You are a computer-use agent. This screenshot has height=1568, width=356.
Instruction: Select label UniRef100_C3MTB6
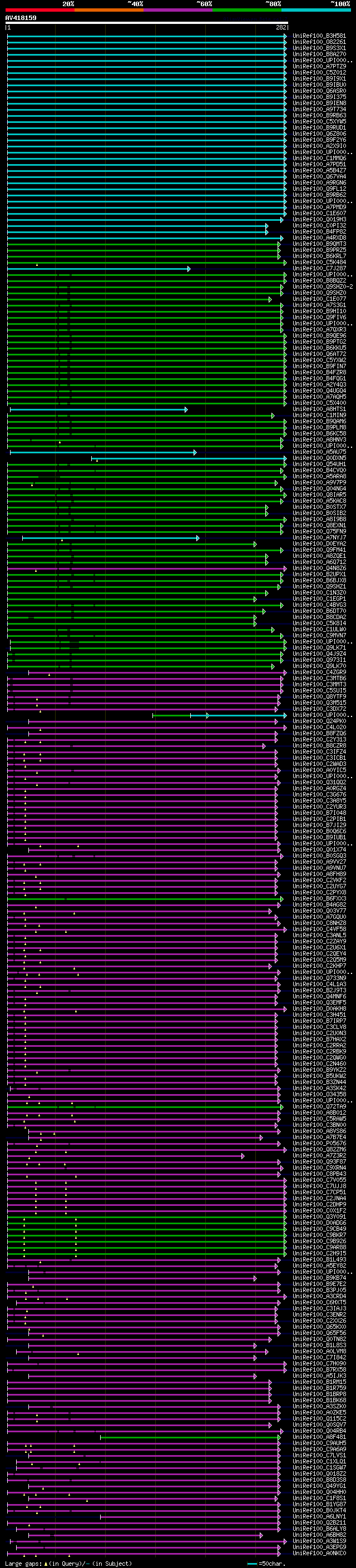[319, 678]
